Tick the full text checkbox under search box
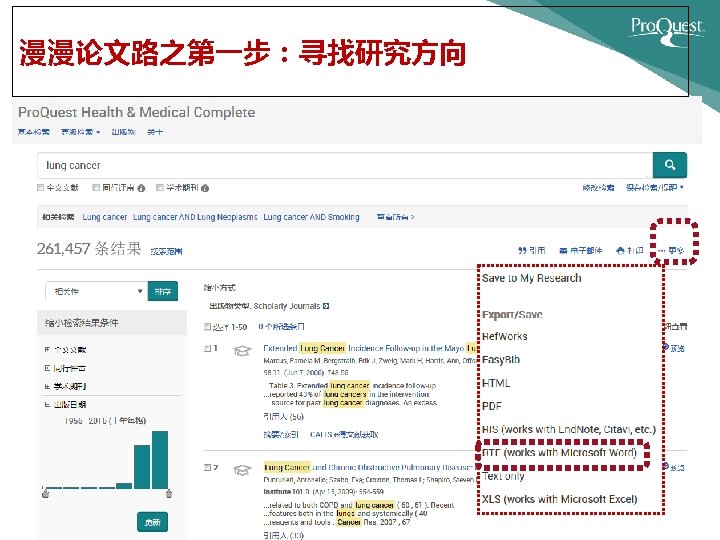Viewport: 720px width, 540px height. pos(40,187)
